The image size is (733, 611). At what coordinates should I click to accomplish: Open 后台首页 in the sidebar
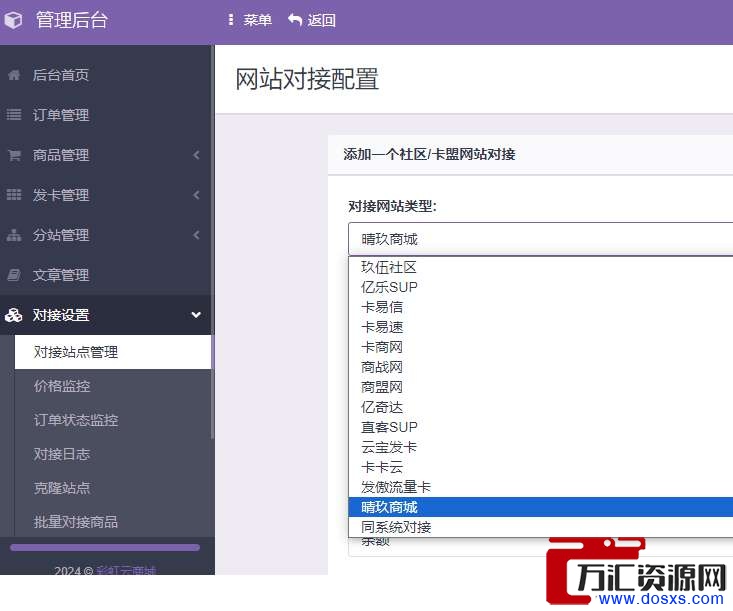(61, 75)
